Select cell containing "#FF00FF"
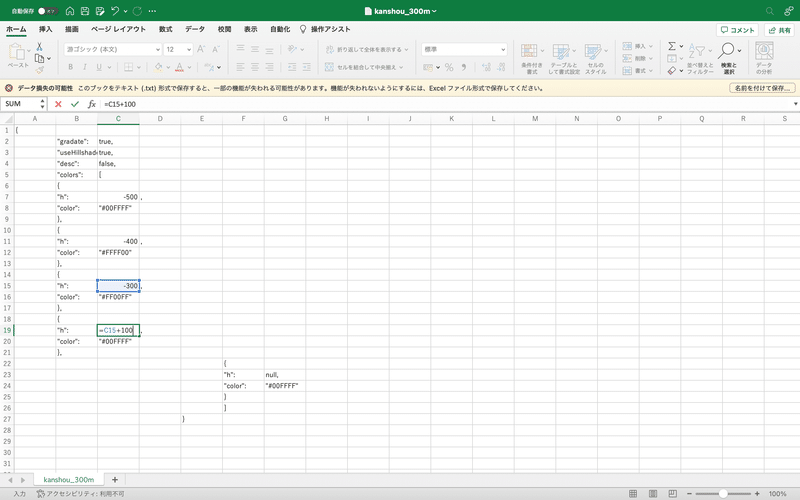800x500 pixels. (x=118, y=297)
